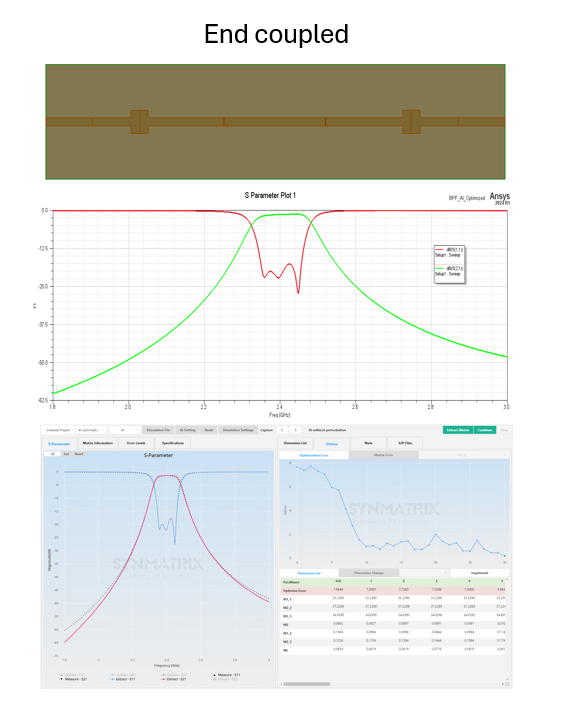This screenshot has width=563, height=718.
Task: Open the S2P Files tab
Action: tap(405, 443)
